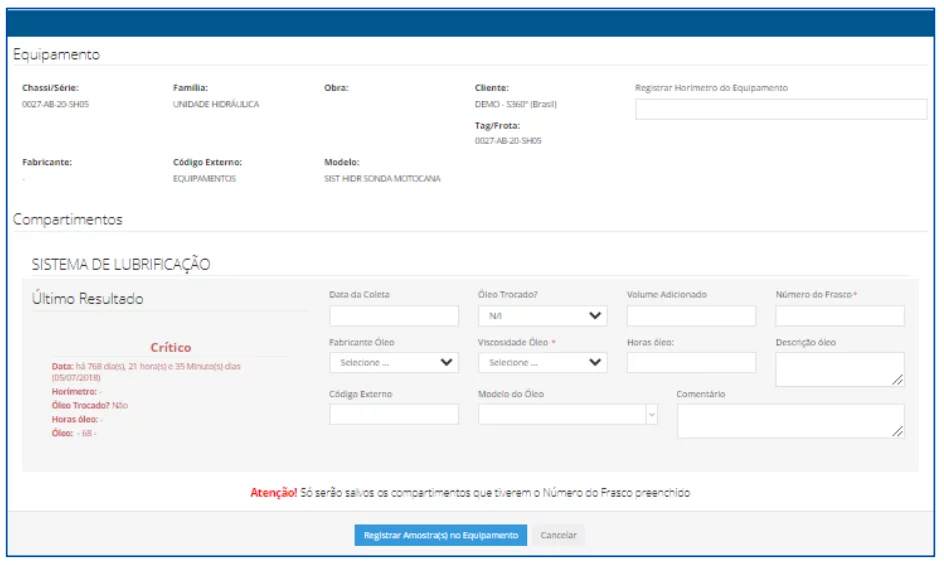
Task: Click the client value DEMO - S360° (Brasil)
Action: coord(515,104)
